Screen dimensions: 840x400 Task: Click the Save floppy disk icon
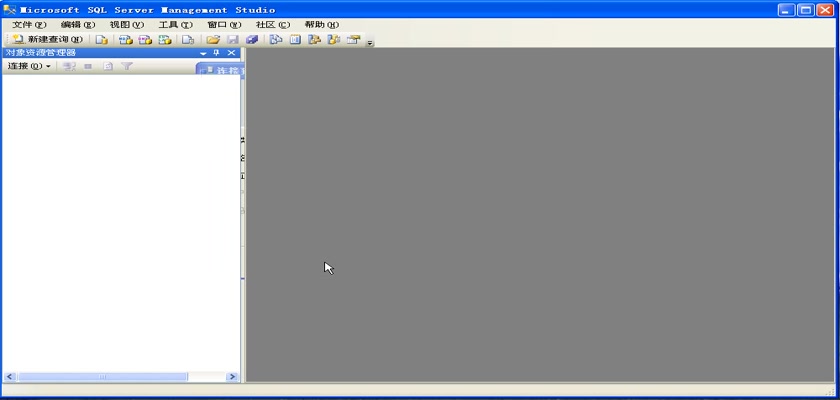(x=233, y=40)
